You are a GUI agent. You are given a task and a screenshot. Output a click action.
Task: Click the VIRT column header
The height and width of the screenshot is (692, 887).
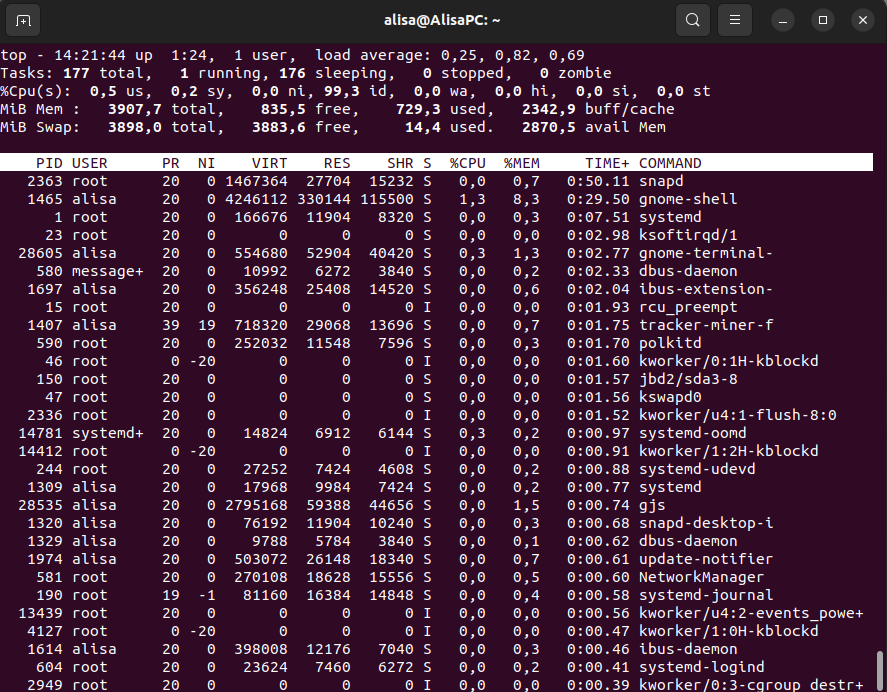point(269,163)
